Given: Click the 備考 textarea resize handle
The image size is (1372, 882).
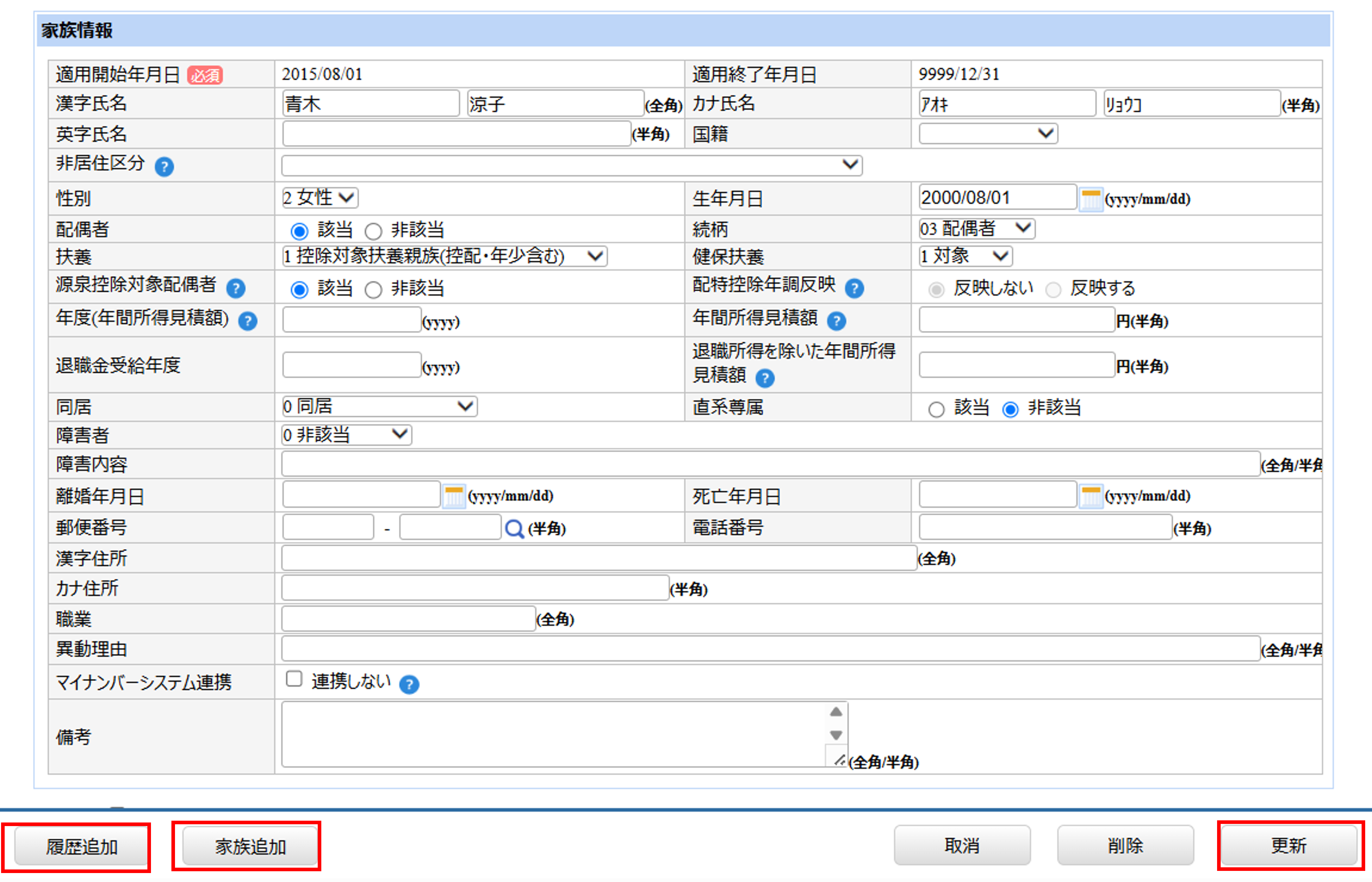Looking at the screenshot, I should 839,760.
